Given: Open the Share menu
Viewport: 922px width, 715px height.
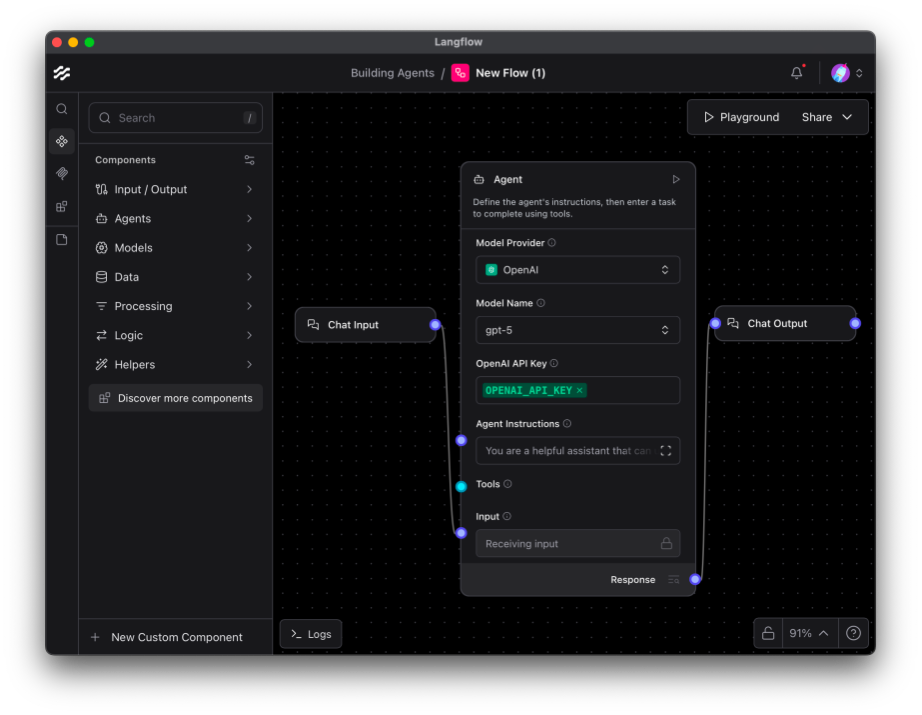Looking at the screenshot, I should [824, 116].
